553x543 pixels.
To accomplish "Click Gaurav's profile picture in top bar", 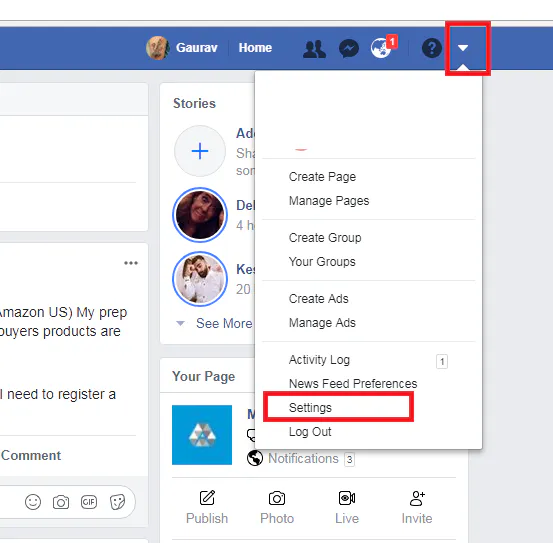I will click(157, 48).
